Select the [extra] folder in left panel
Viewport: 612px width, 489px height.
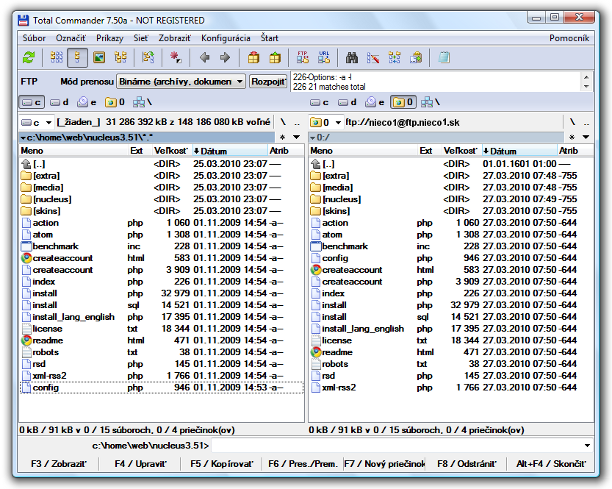coord(162,176)
